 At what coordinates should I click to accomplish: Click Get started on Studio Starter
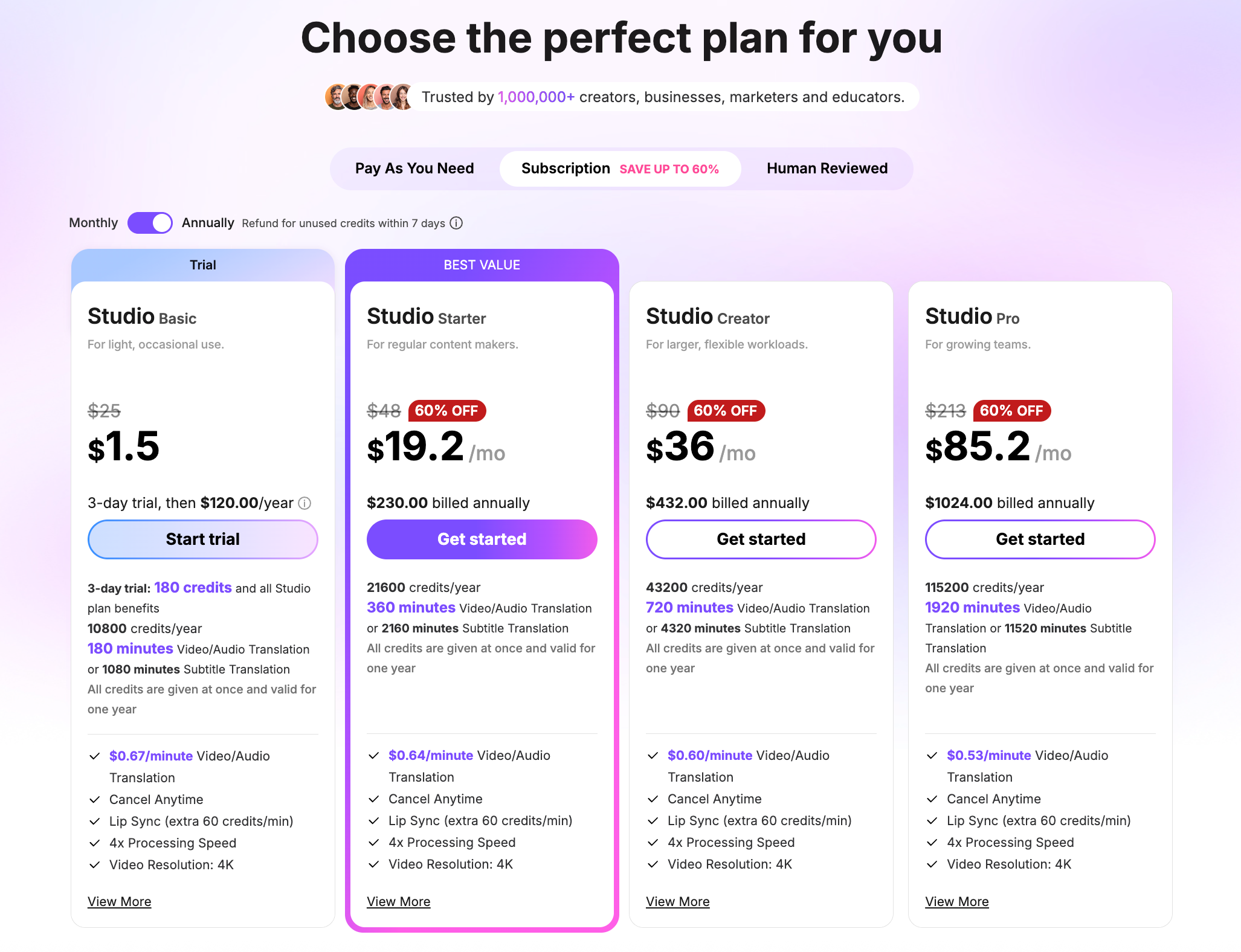click(x=482, y=539)
